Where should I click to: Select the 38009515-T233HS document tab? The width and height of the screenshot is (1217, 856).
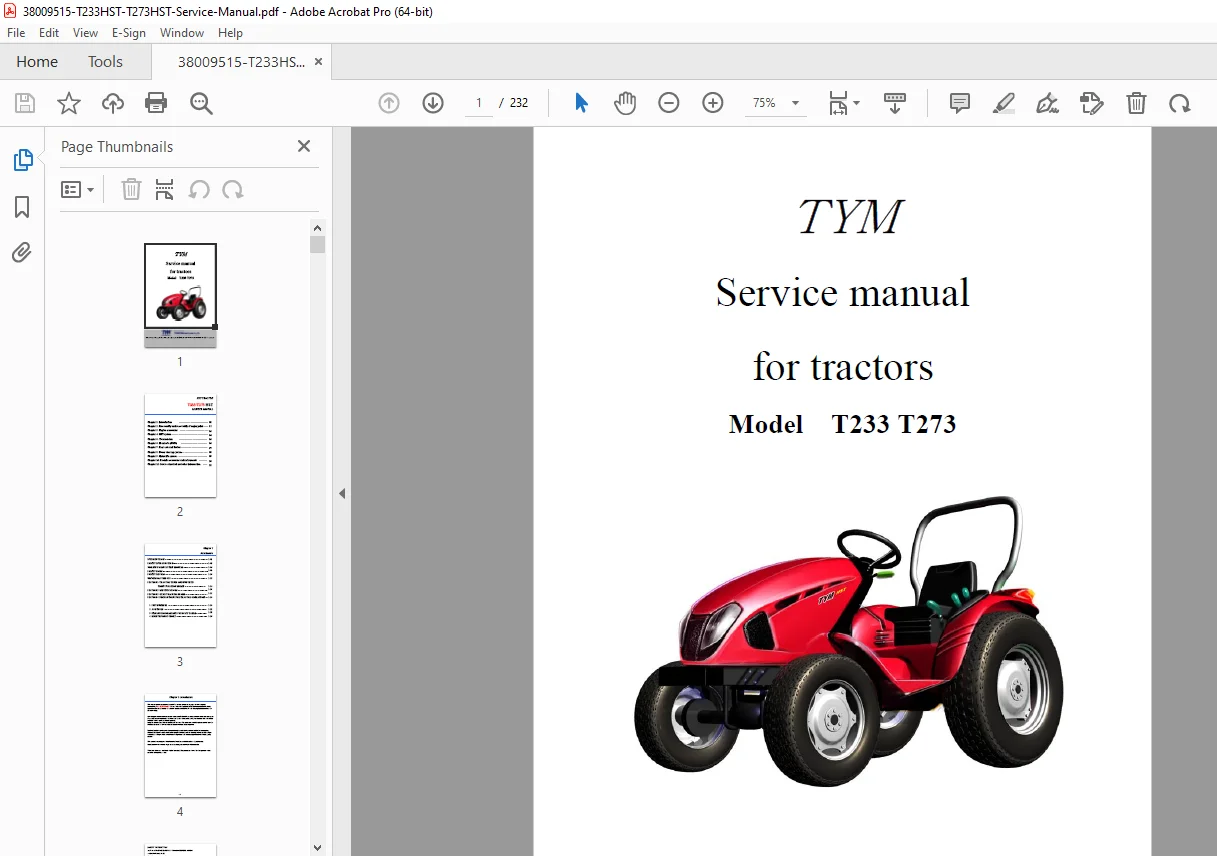pos(241,61)
